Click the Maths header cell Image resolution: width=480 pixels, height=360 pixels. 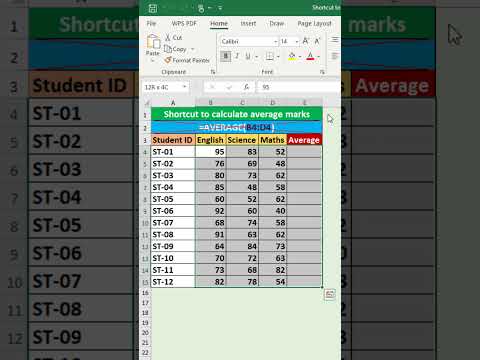[x=272, y=140]
